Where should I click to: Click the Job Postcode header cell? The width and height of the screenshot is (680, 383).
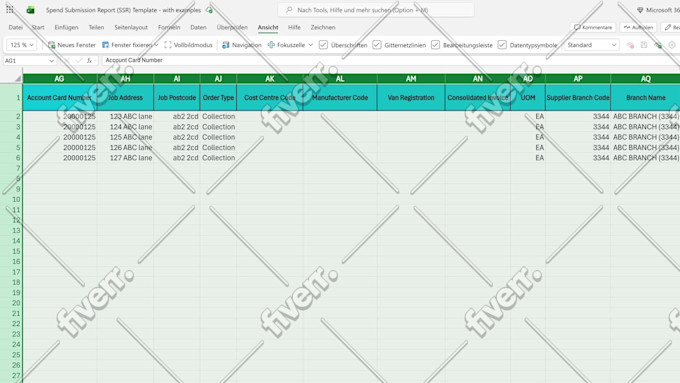pos(177,98)
